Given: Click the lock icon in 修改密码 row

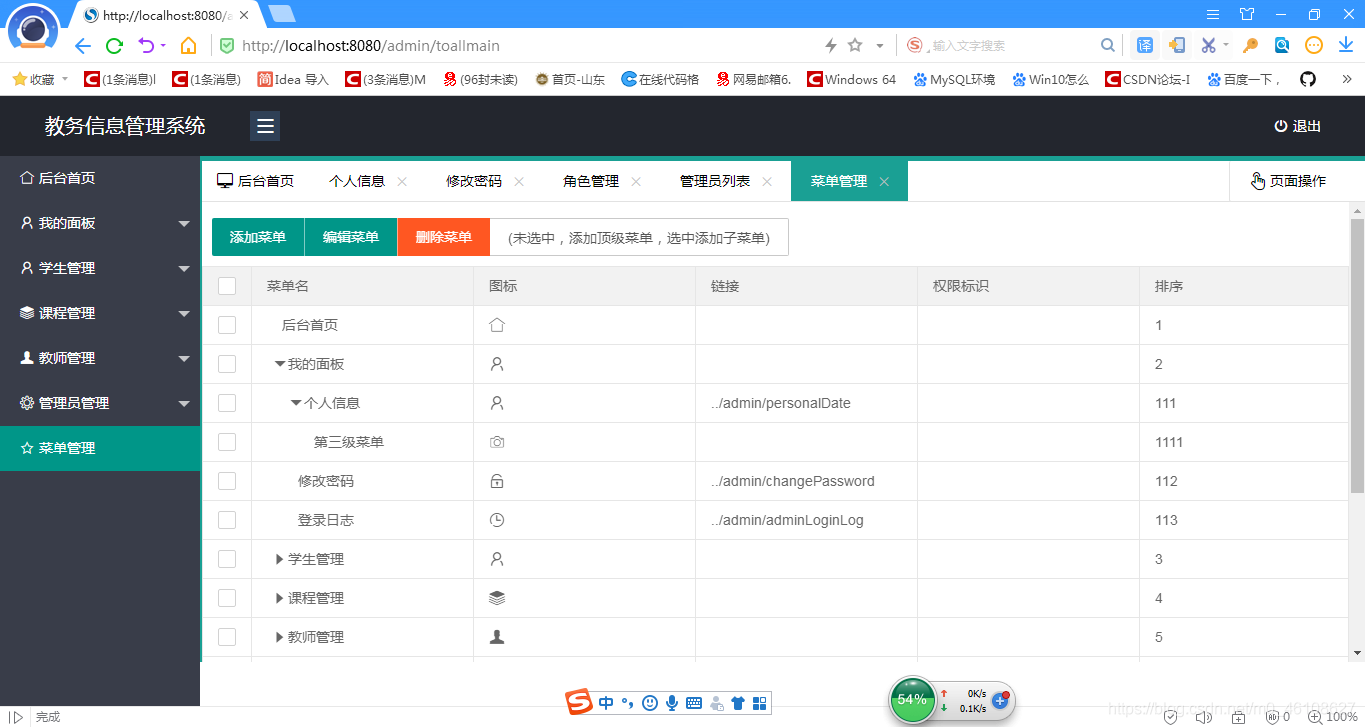Looking at the screenshot, I should 497,481.
